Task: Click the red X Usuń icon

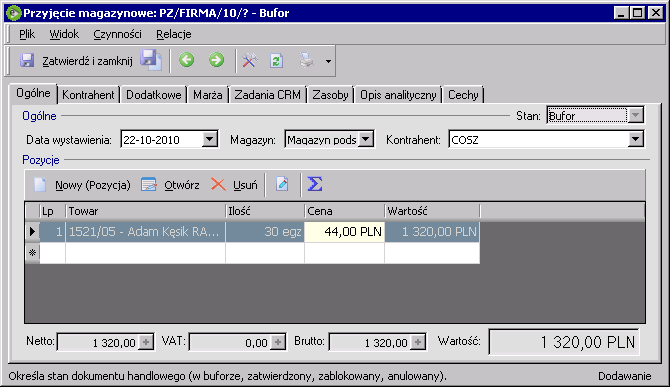Action: [218, 185]
